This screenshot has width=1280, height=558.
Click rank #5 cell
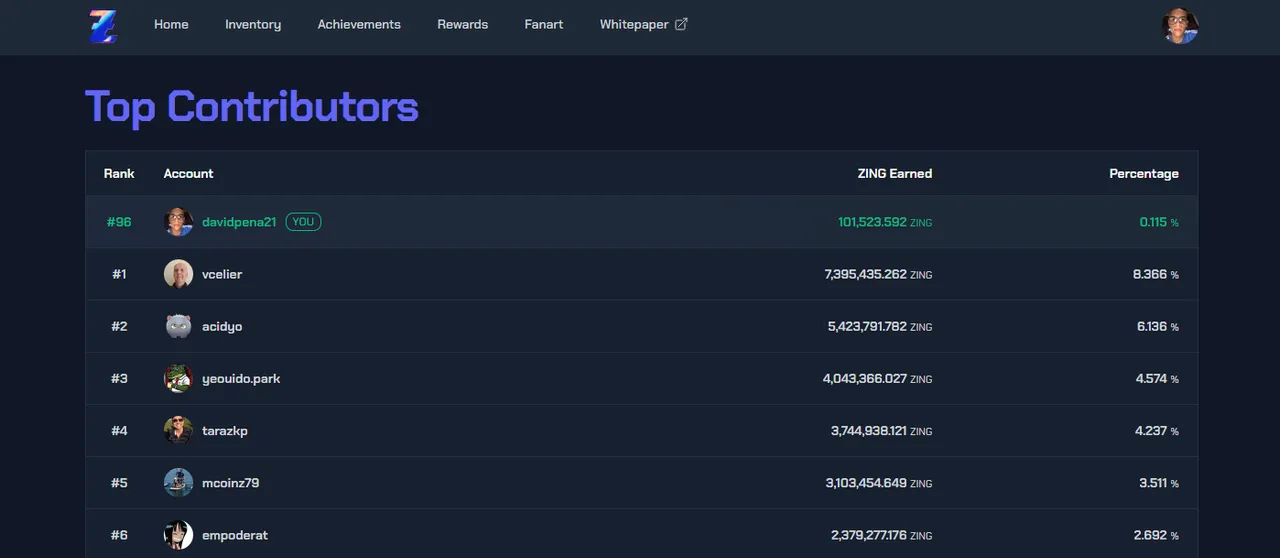point(119,483)
